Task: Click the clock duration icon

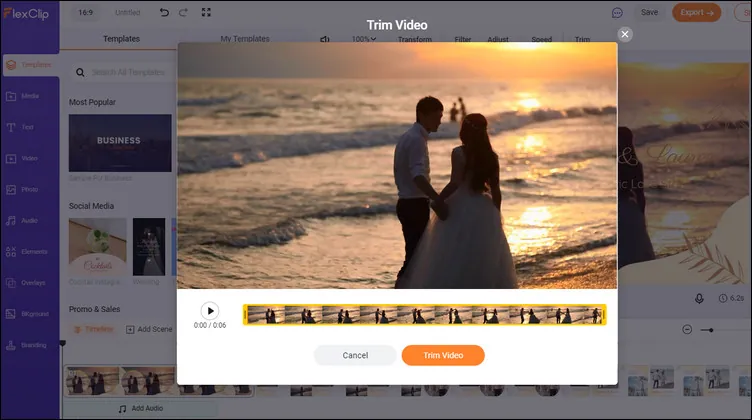Action: tap(723, 298)
